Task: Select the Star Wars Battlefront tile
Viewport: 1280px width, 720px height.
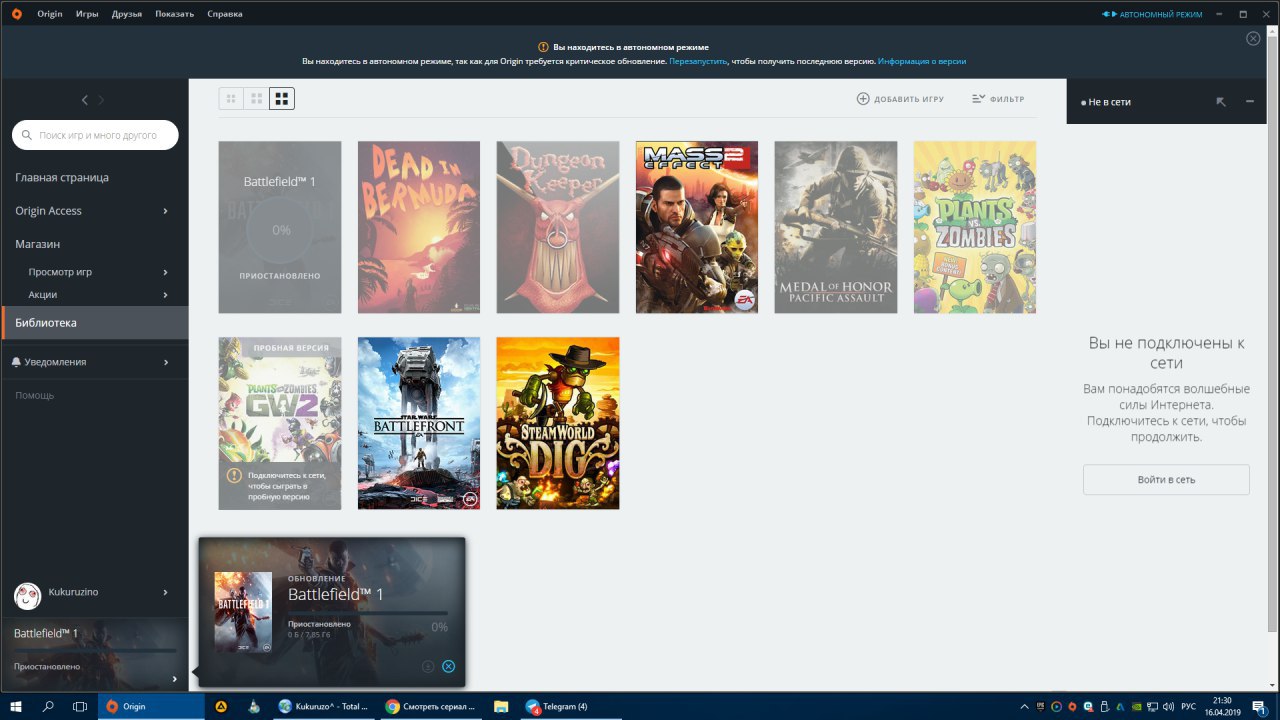Action: (x=419, y=423)
